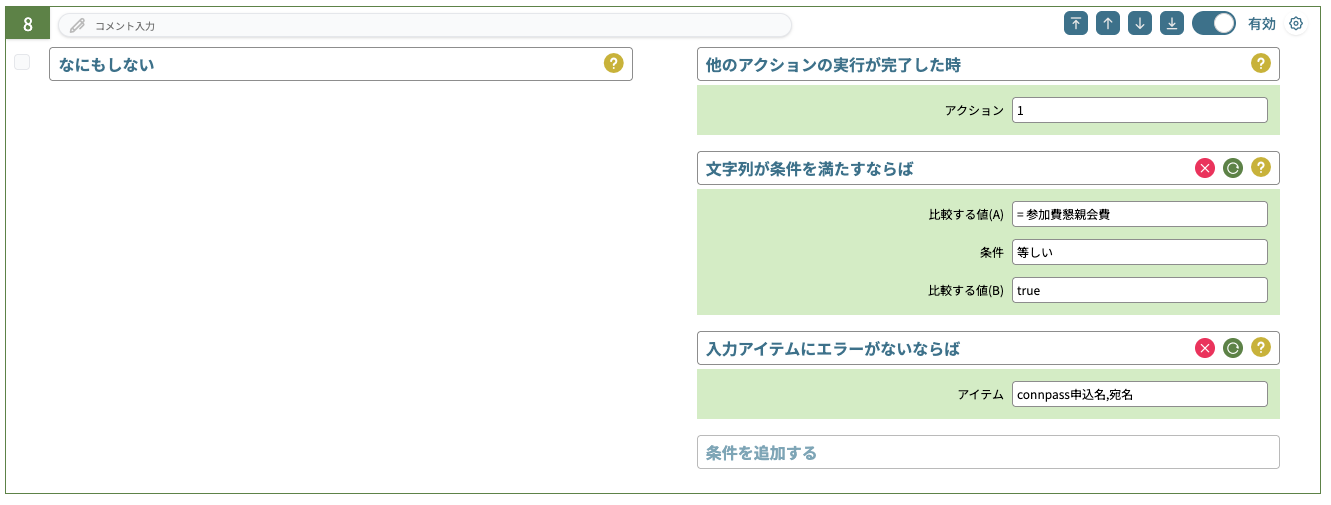Show help for 入力アイテムにエラーがないならば
The width and height of the screenshot is (1331, 505).
(x=1261, y=348)
